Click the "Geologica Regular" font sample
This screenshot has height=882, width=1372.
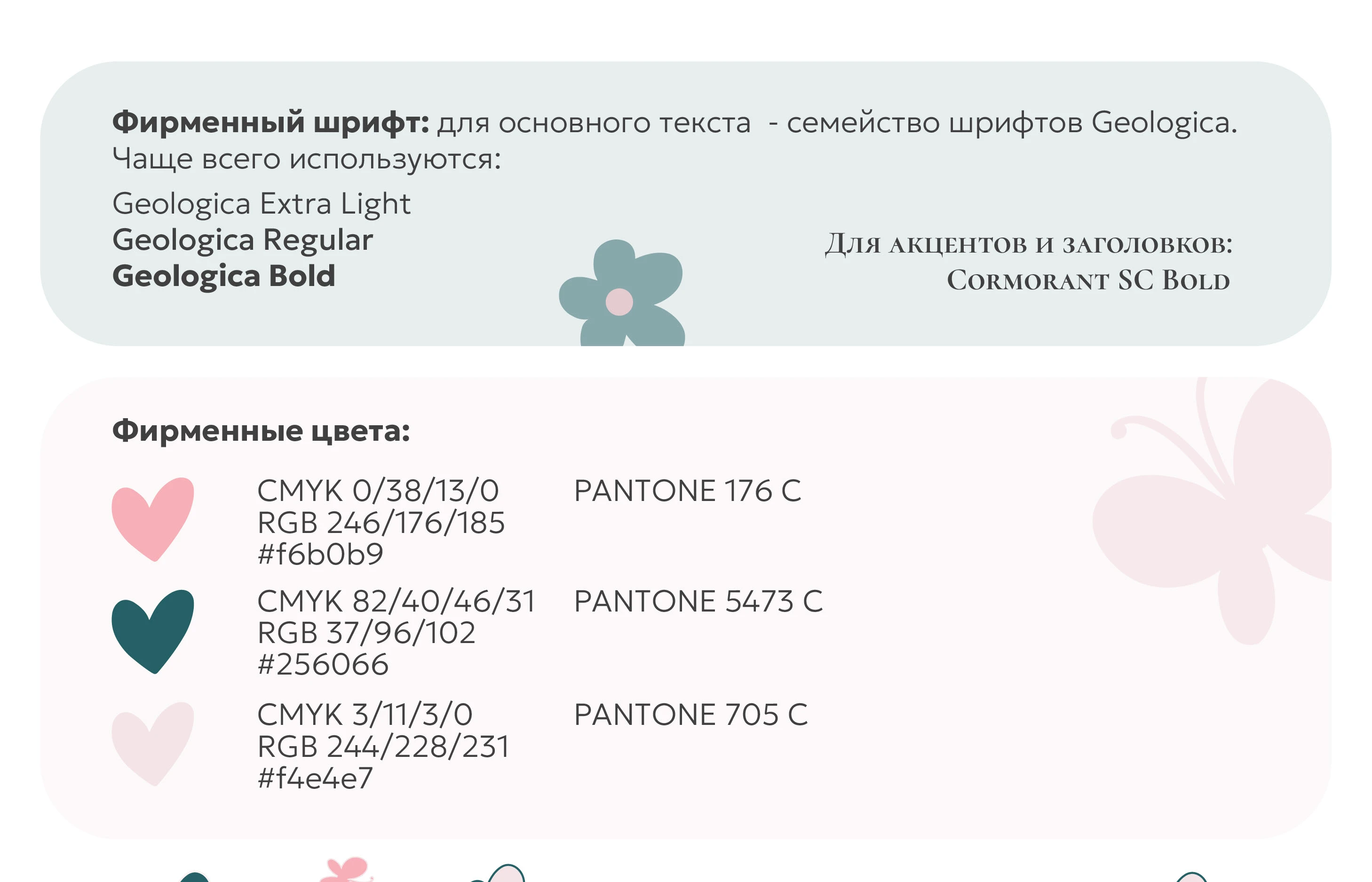(x=242, y=239)
